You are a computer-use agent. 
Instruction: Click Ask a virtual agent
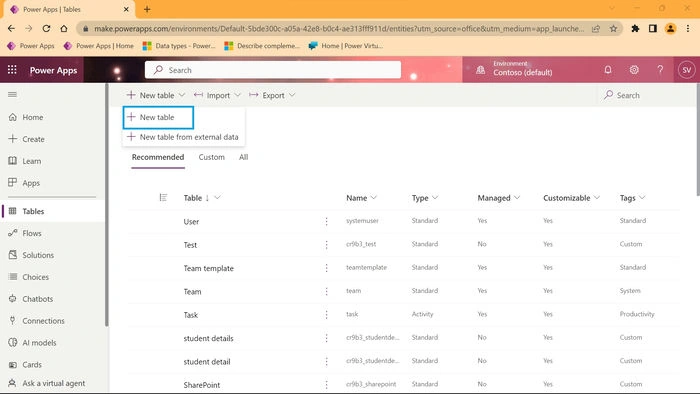[53, 383]
